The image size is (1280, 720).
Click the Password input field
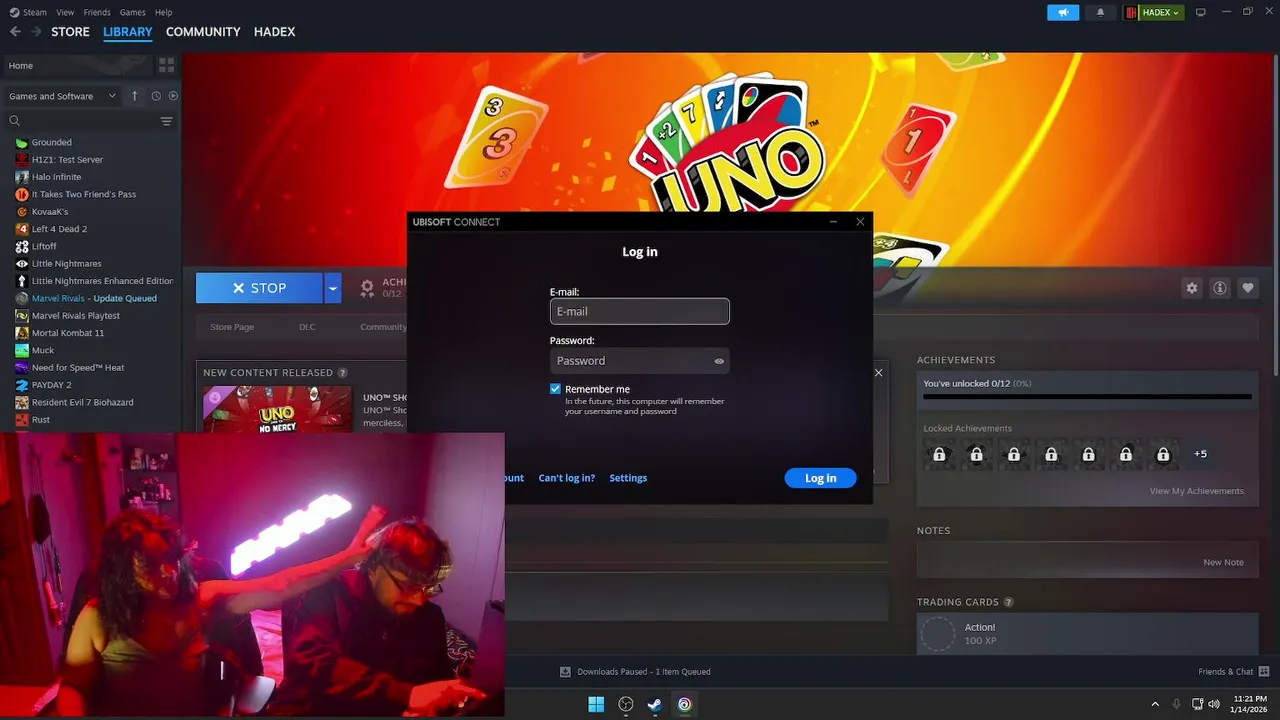640,361
